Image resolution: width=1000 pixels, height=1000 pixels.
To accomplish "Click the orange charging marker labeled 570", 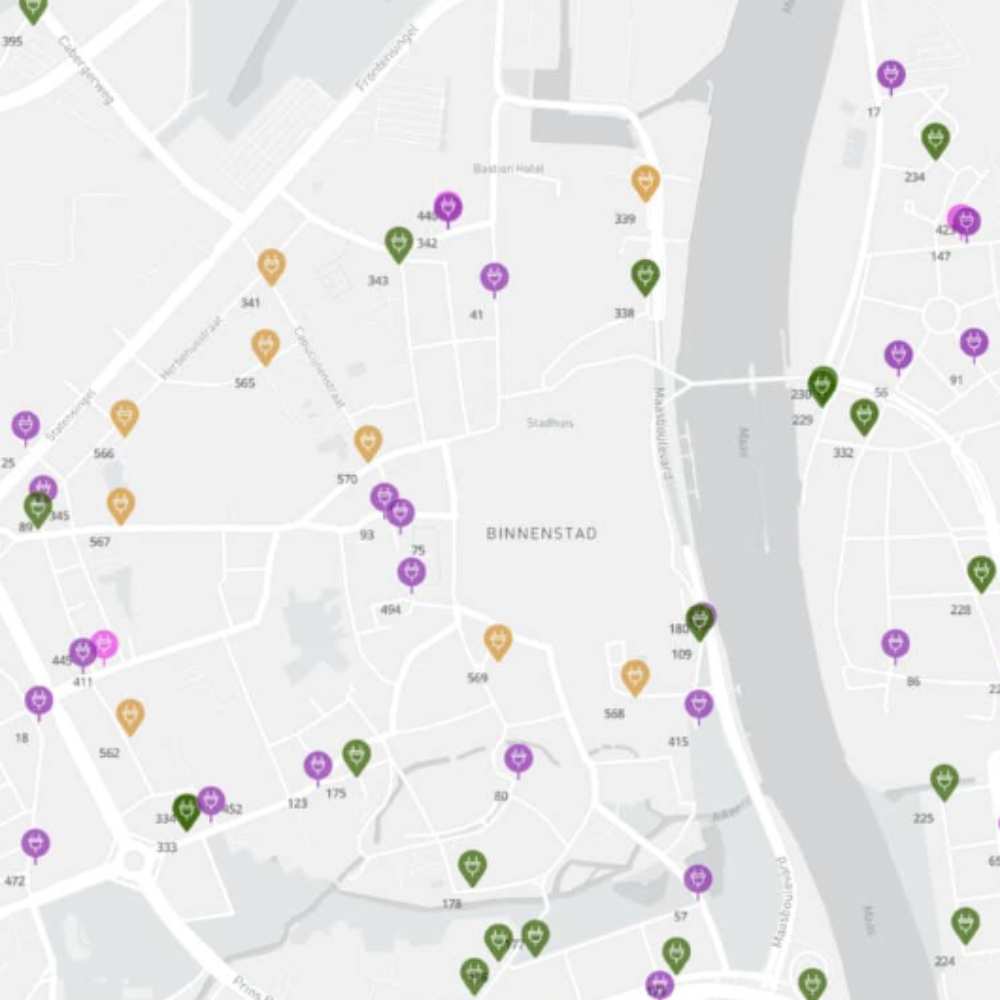I will click(x=368, y=442).
